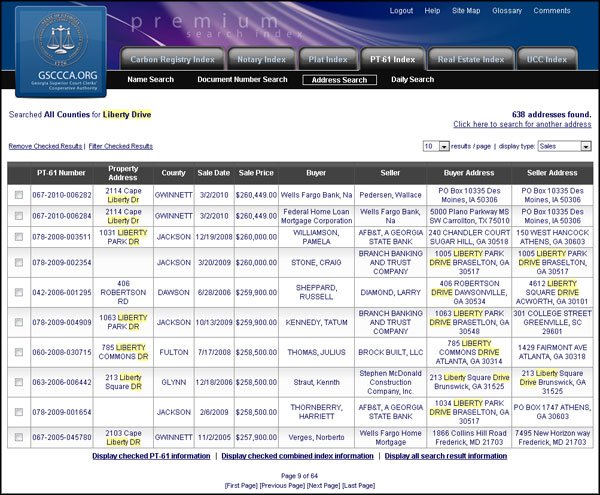This screenshot has height=495, width=600.
Task: Open the Plat Index tab
Action: [x=328, y=59]
